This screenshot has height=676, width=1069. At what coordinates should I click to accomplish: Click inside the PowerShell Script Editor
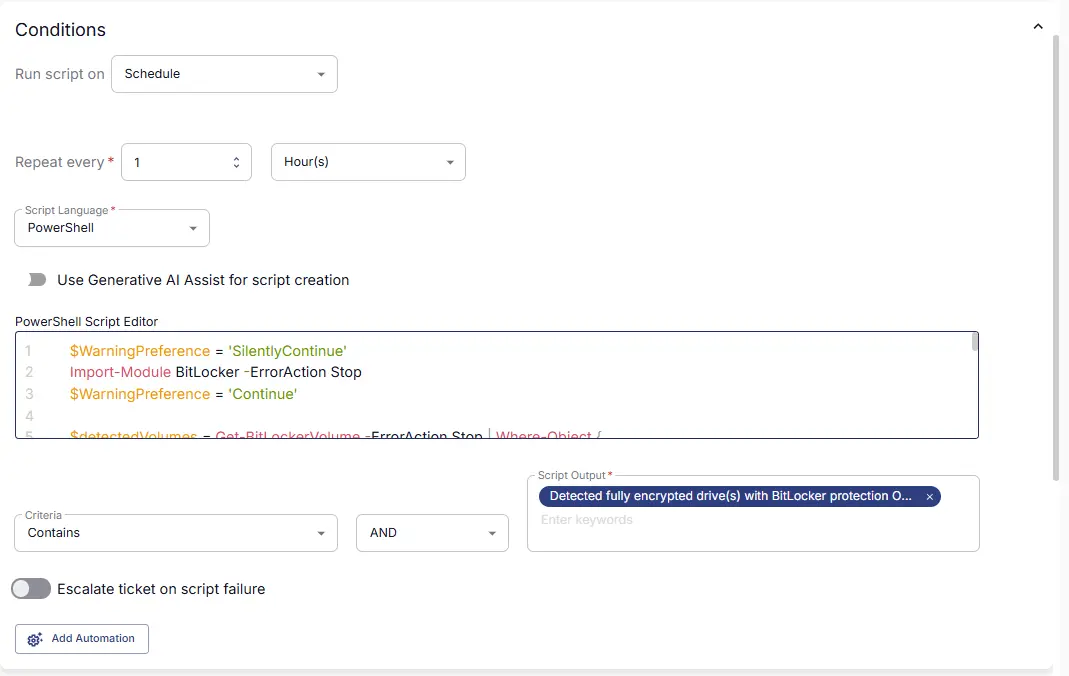(497, 385)
